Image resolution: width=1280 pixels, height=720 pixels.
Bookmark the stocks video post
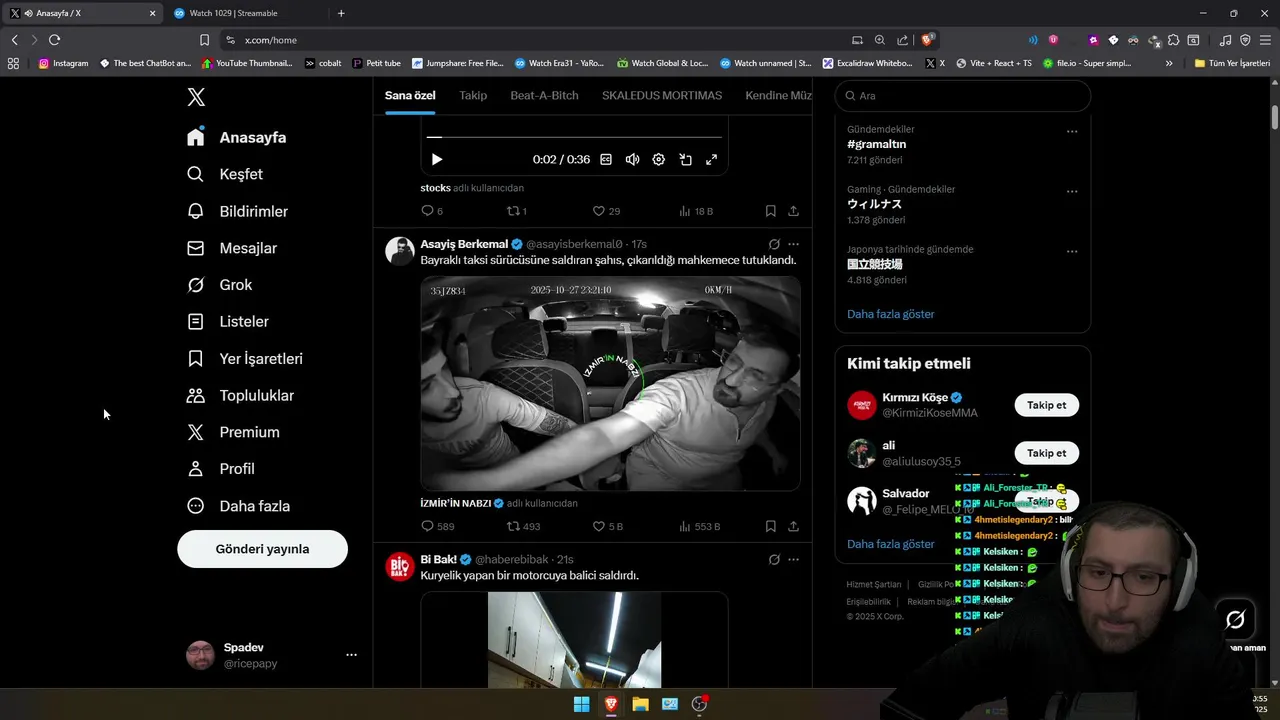pos(770,211)
